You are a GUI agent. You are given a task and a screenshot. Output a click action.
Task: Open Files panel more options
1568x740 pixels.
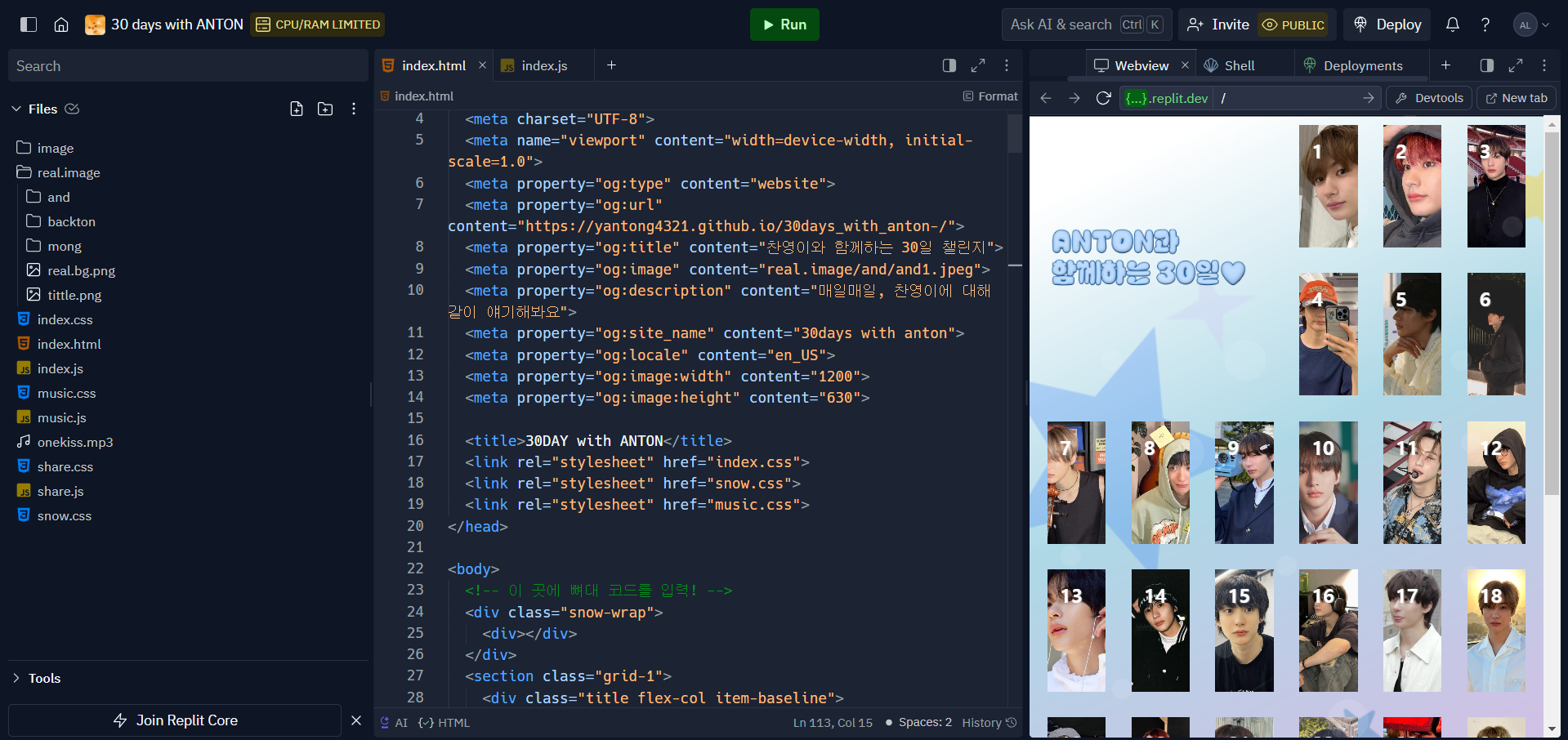[354, 109]
